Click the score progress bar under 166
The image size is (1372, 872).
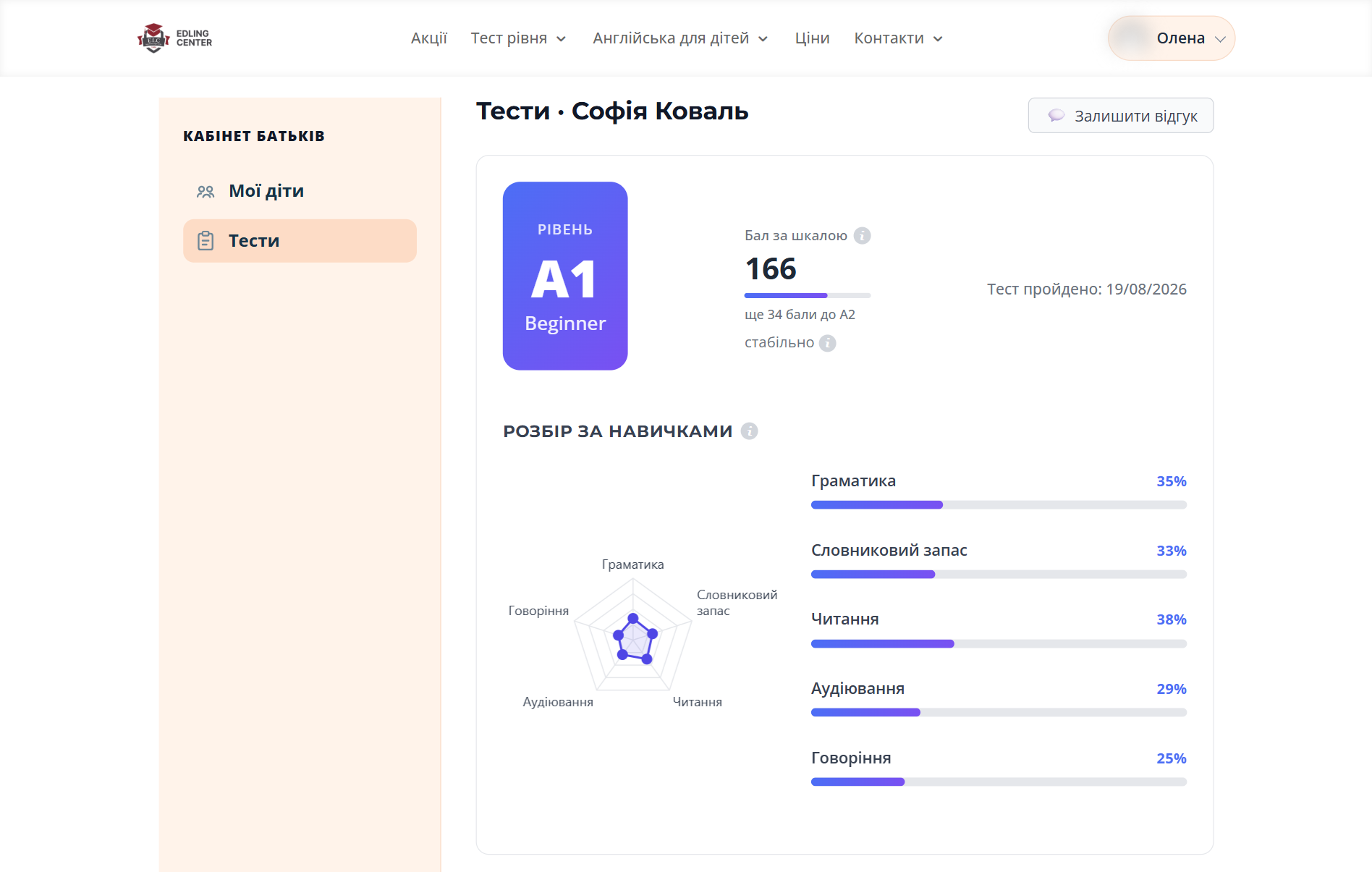click(x=808, y=295)
